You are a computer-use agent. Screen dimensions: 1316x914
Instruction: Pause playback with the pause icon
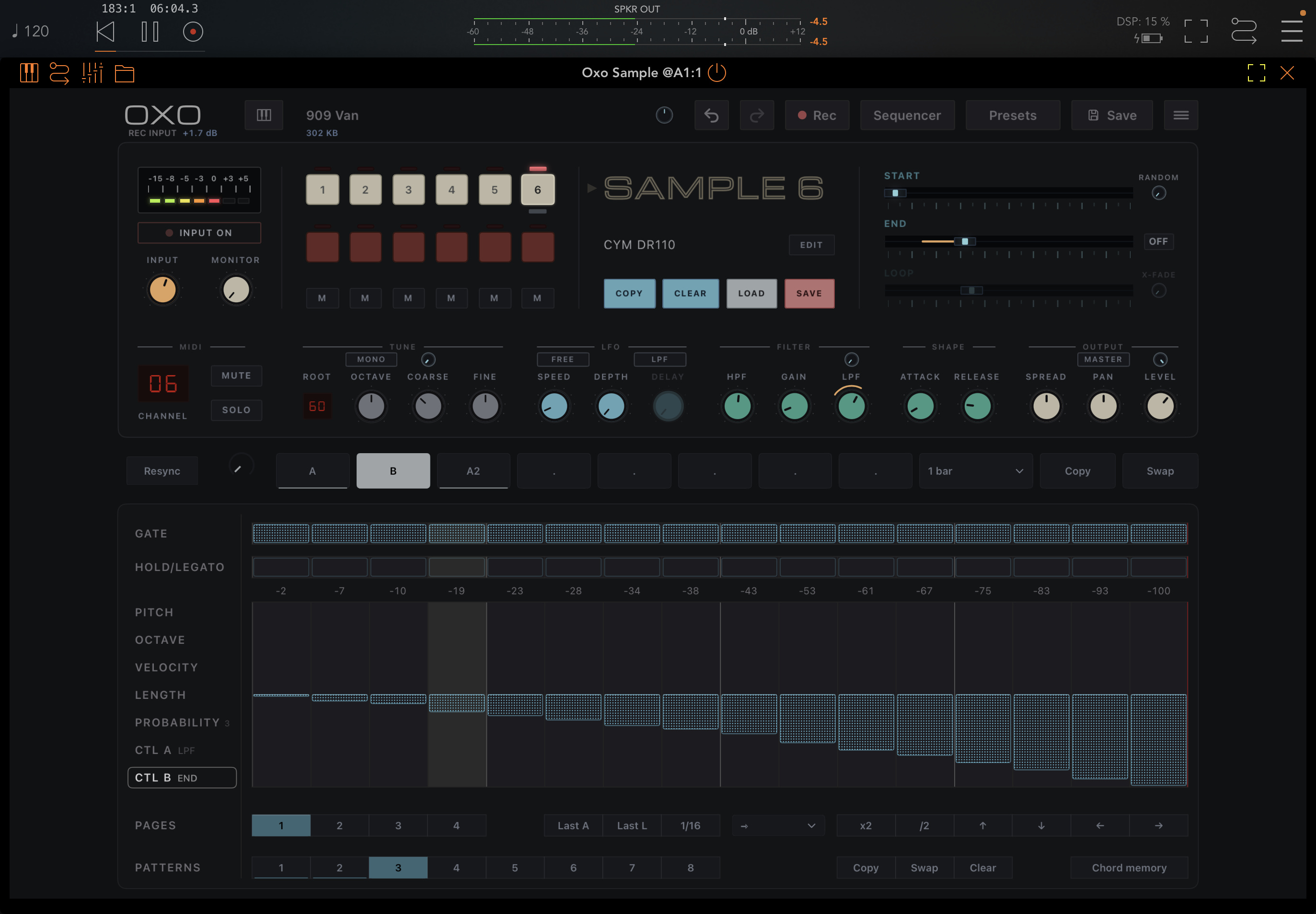coord(150,32)
